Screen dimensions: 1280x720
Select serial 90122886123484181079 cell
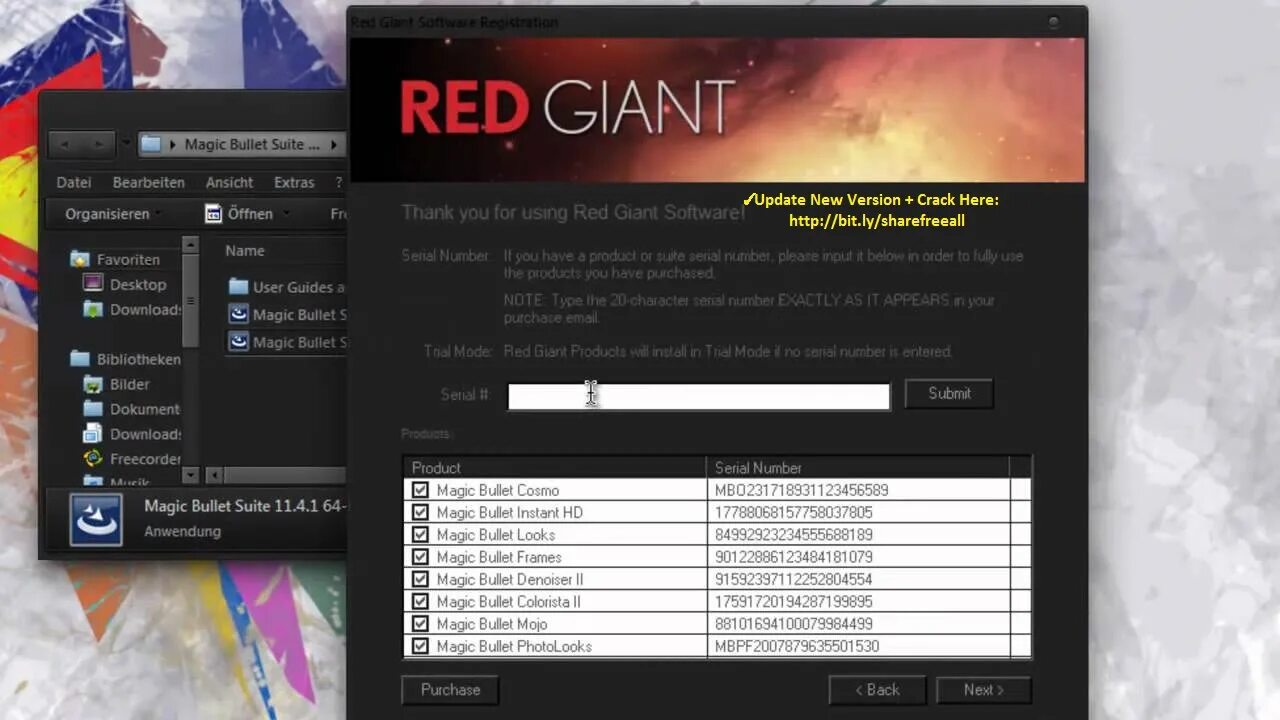[858, 557]
